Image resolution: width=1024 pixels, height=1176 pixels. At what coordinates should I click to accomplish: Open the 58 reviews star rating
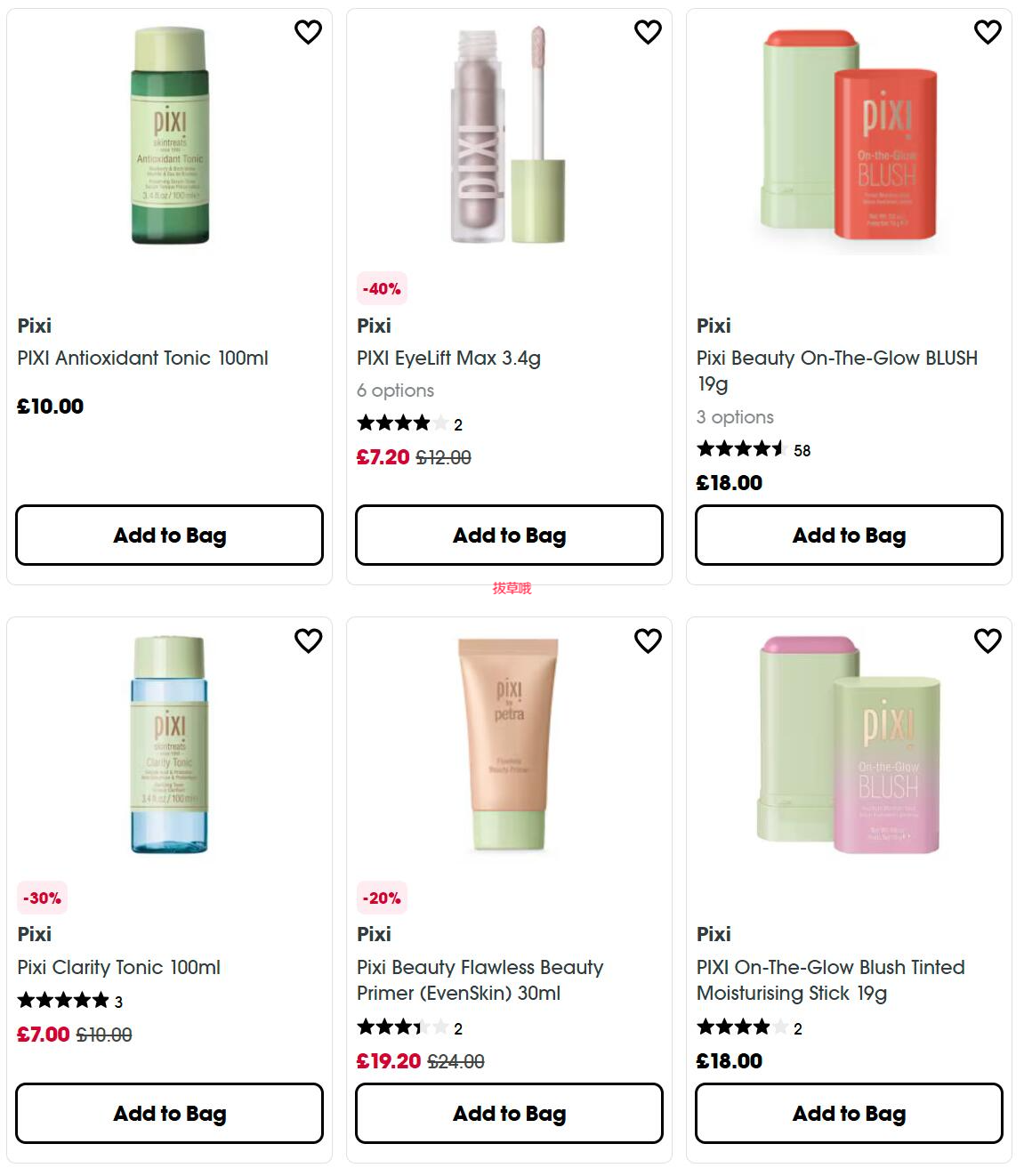(x=753, y=449)
